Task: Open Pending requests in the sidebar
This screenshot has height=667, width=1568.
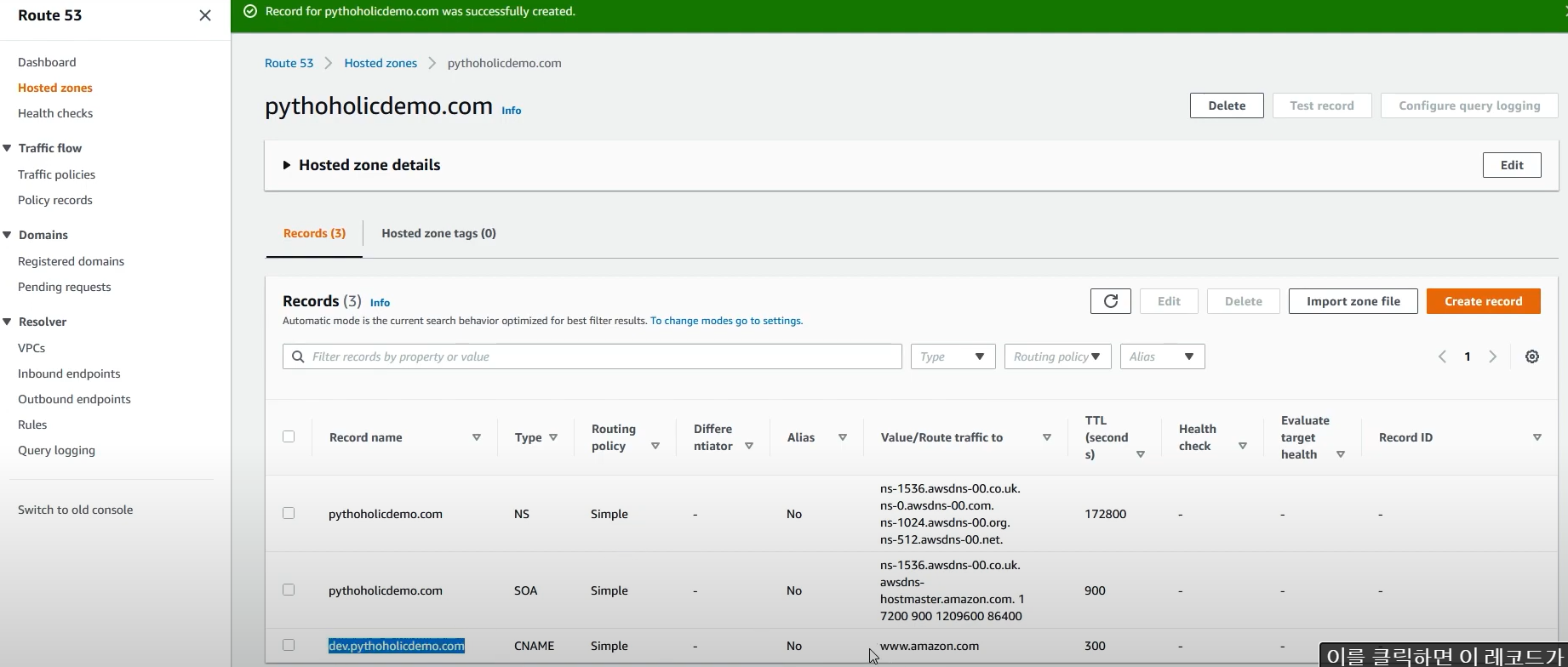Action: pyautogui.click(x=64, y=287)
